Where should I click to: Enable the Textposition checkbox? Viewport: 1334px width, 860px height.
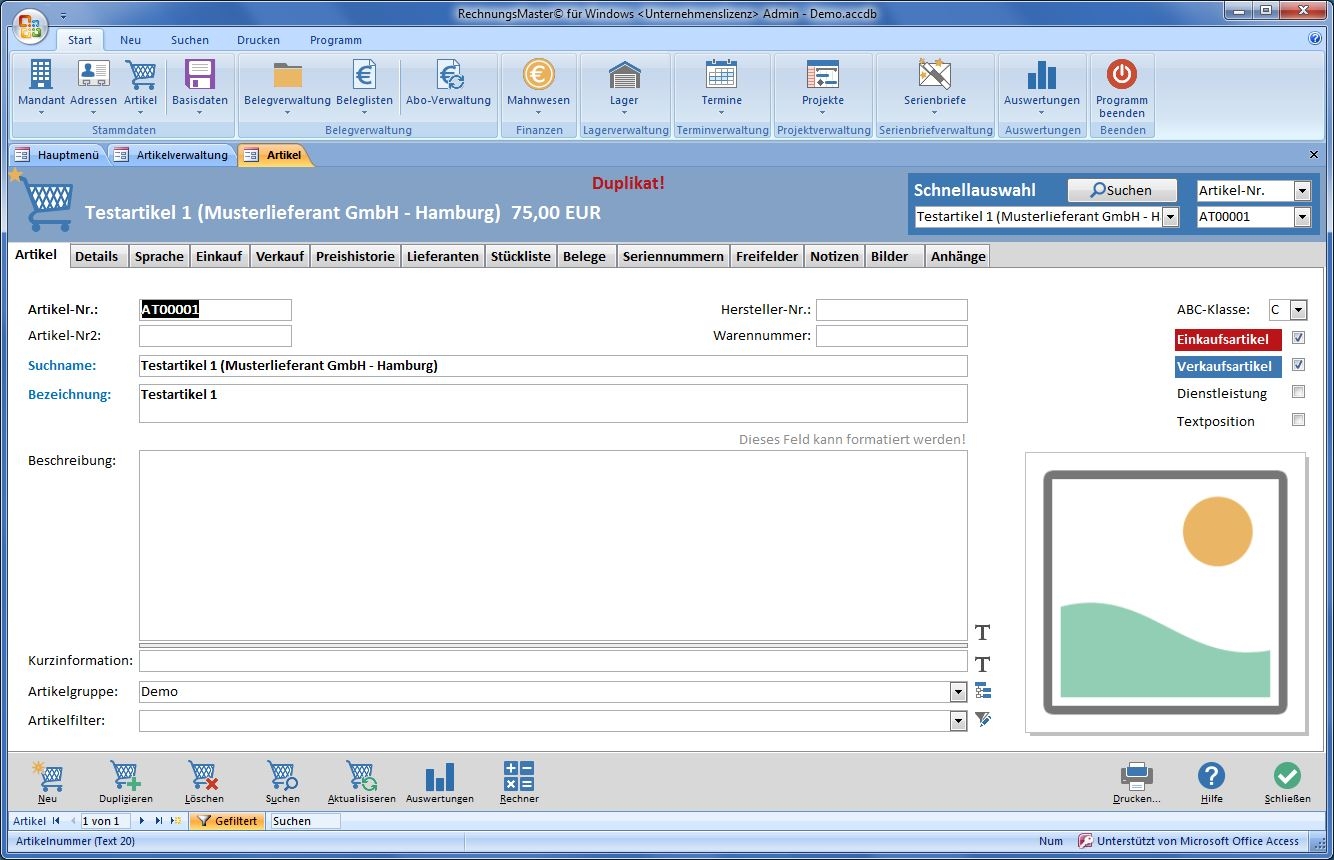click(1298, 420)
